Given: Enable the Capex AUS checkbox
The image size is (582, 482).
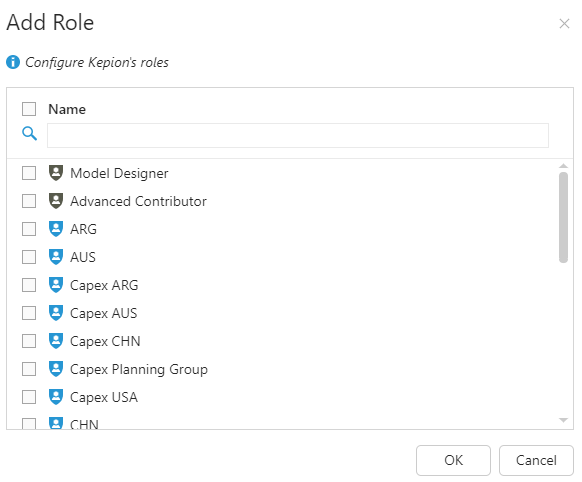Looking at the screenshot, I should 29,313.
